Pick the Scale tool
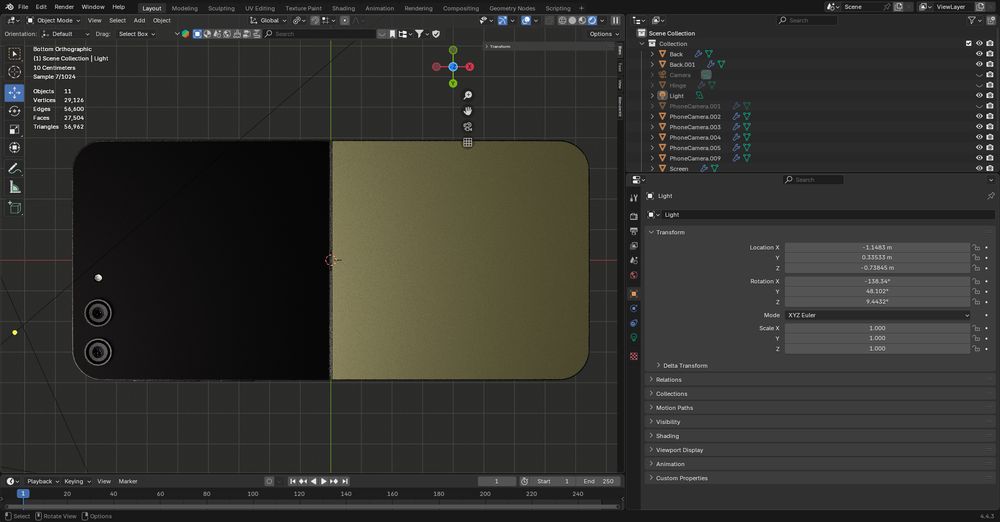 tap(15, 130)
